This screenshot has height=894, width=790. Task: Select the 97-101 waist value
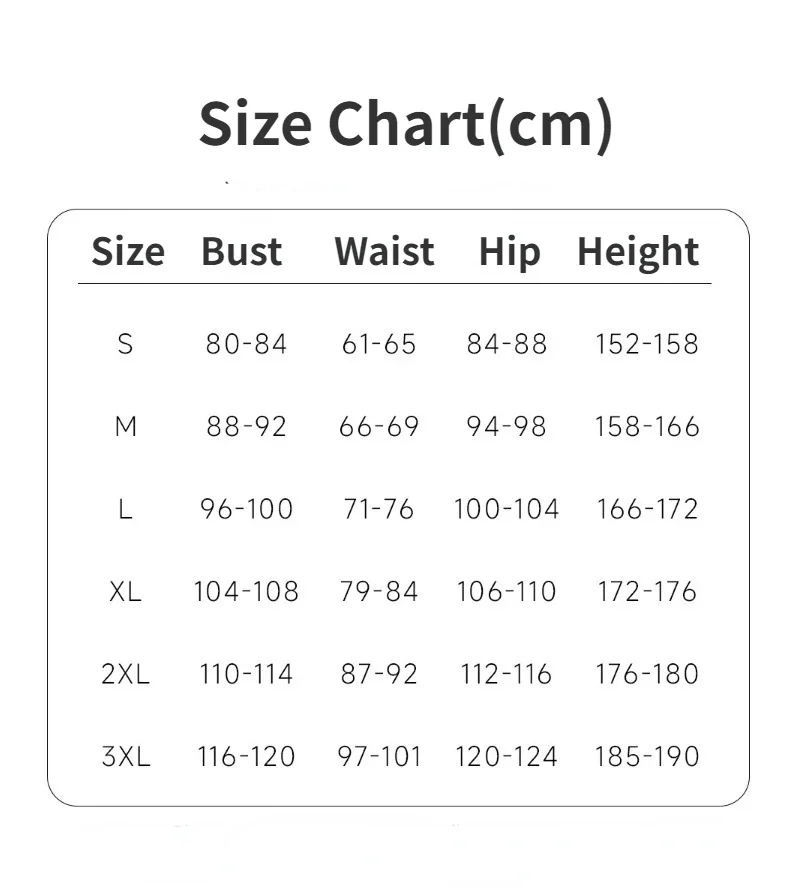[379, 756]
